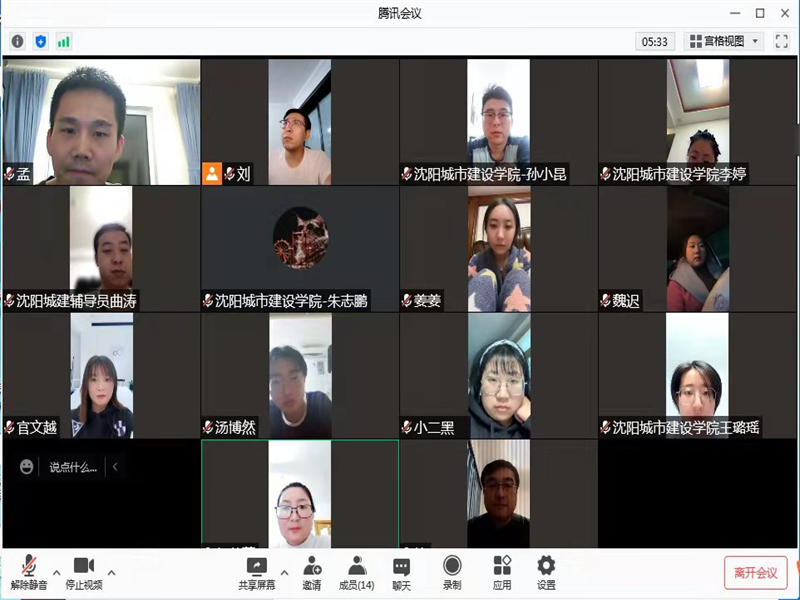Image resolution: width=800 pixels, height=600 pixels.
Task: Expand share options arrow beside 共享屏幕
Action: click(284, 573)
